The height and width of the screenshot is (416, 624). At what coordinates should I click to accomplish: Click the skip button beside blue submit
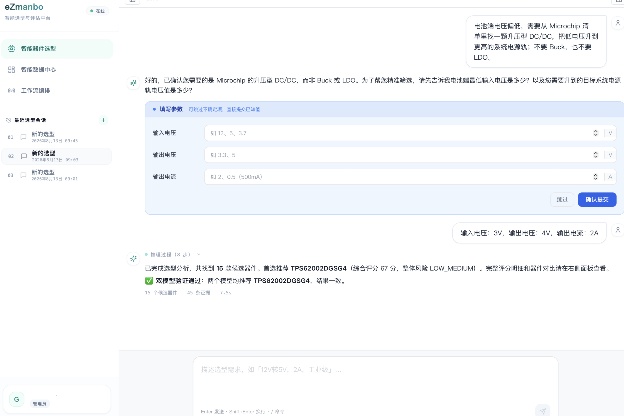tap(562, 199)
